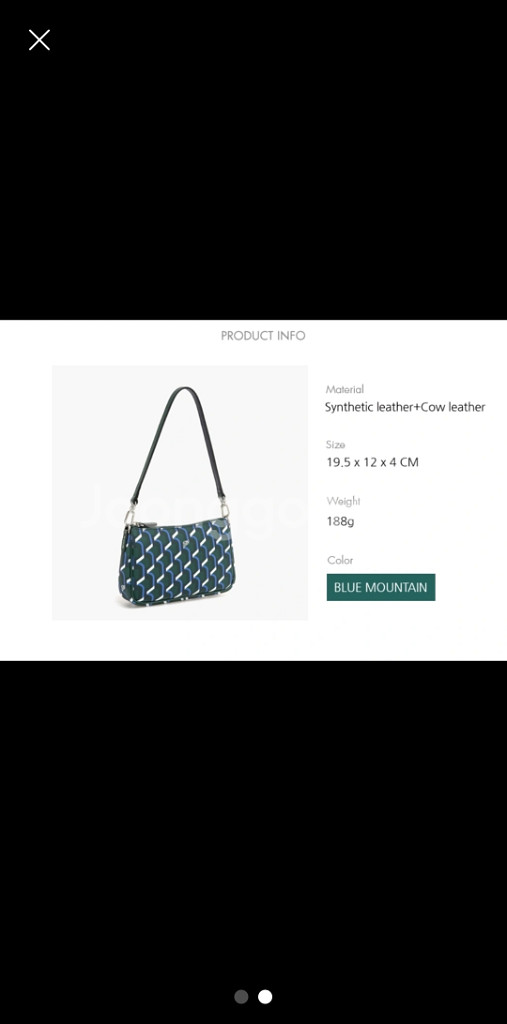Screen dimensions: 507x1024
Task: Click the Weight label
Action: tap(344, 501)
